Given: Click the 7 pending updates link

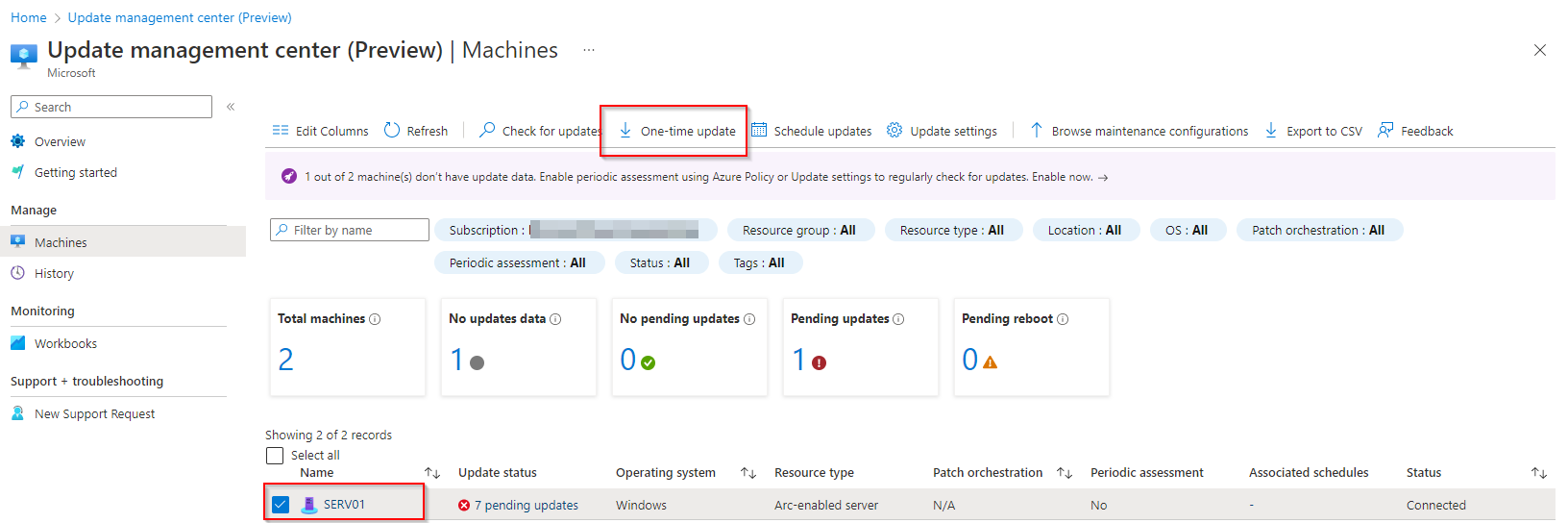Looking at the screenshot, I should click(527, 505).
